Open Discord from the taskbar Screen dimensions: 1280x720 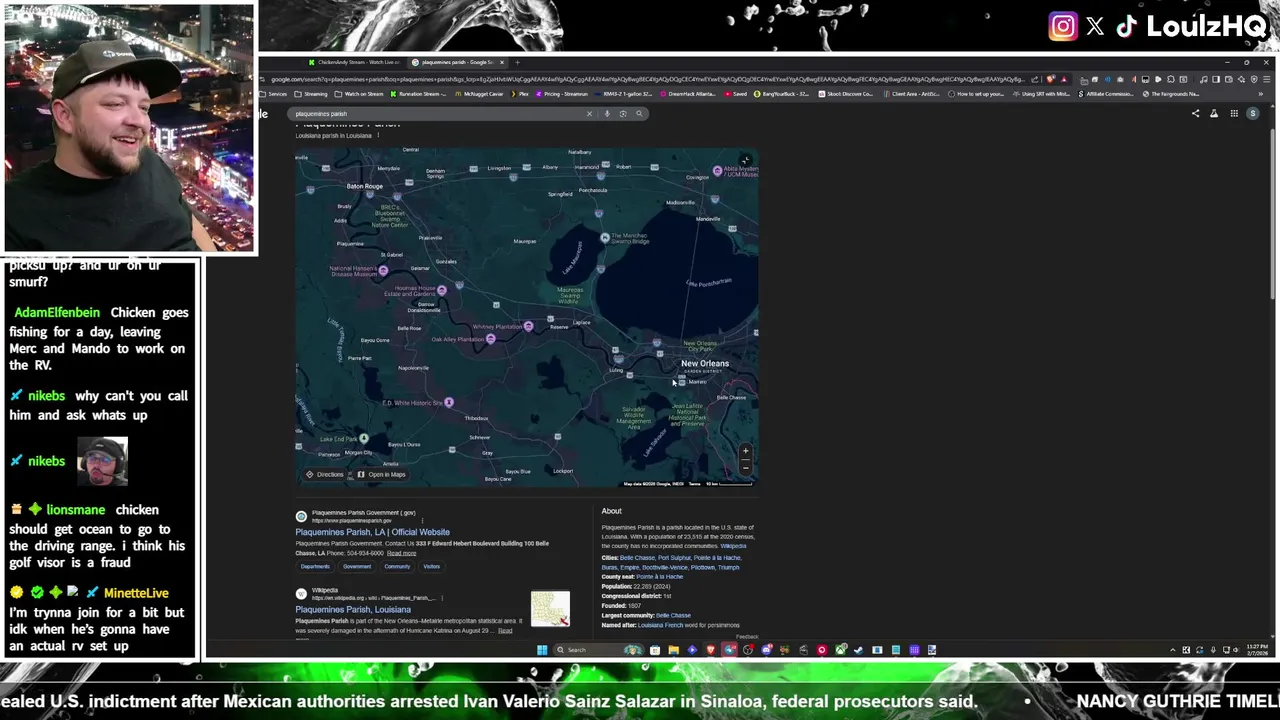tap(767, 650)
